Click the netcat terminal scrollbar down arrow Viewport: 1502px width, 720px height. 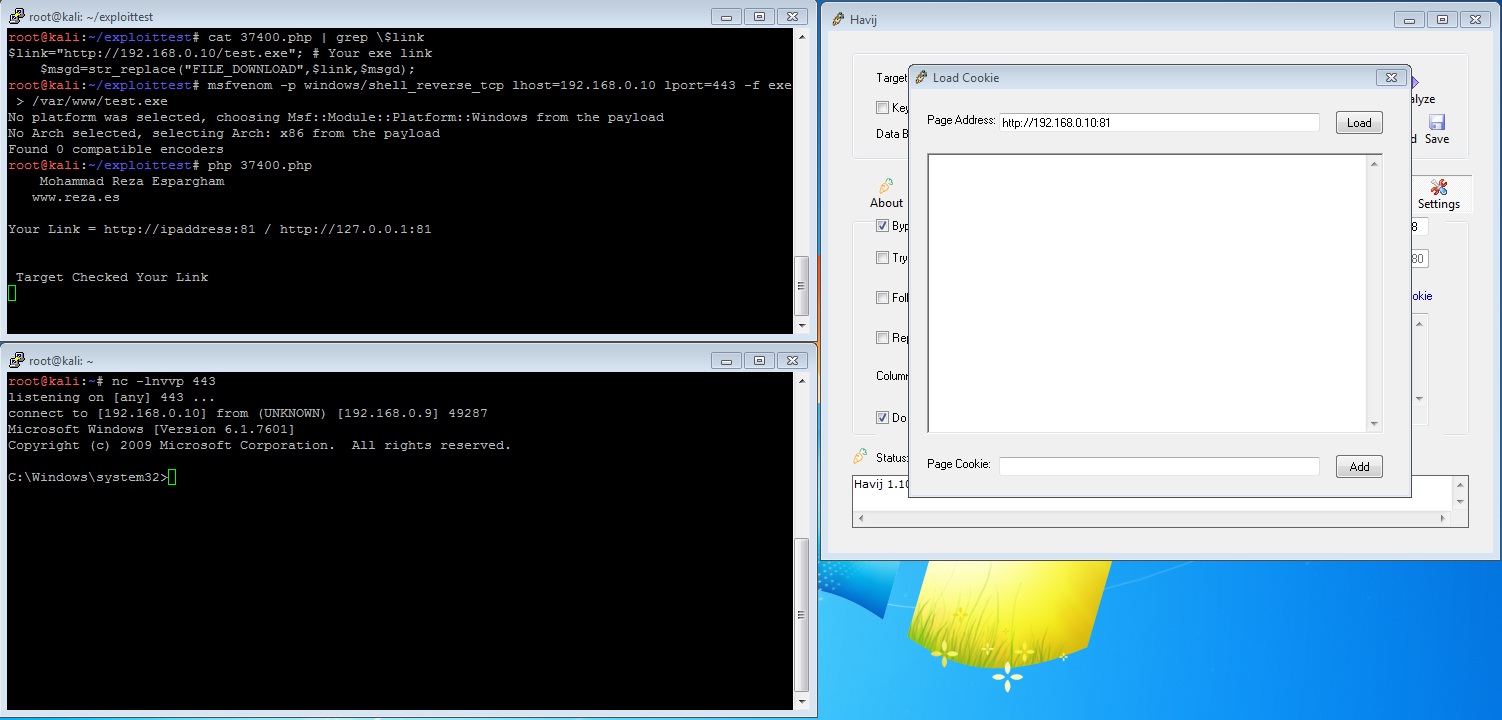pos(802,702)
